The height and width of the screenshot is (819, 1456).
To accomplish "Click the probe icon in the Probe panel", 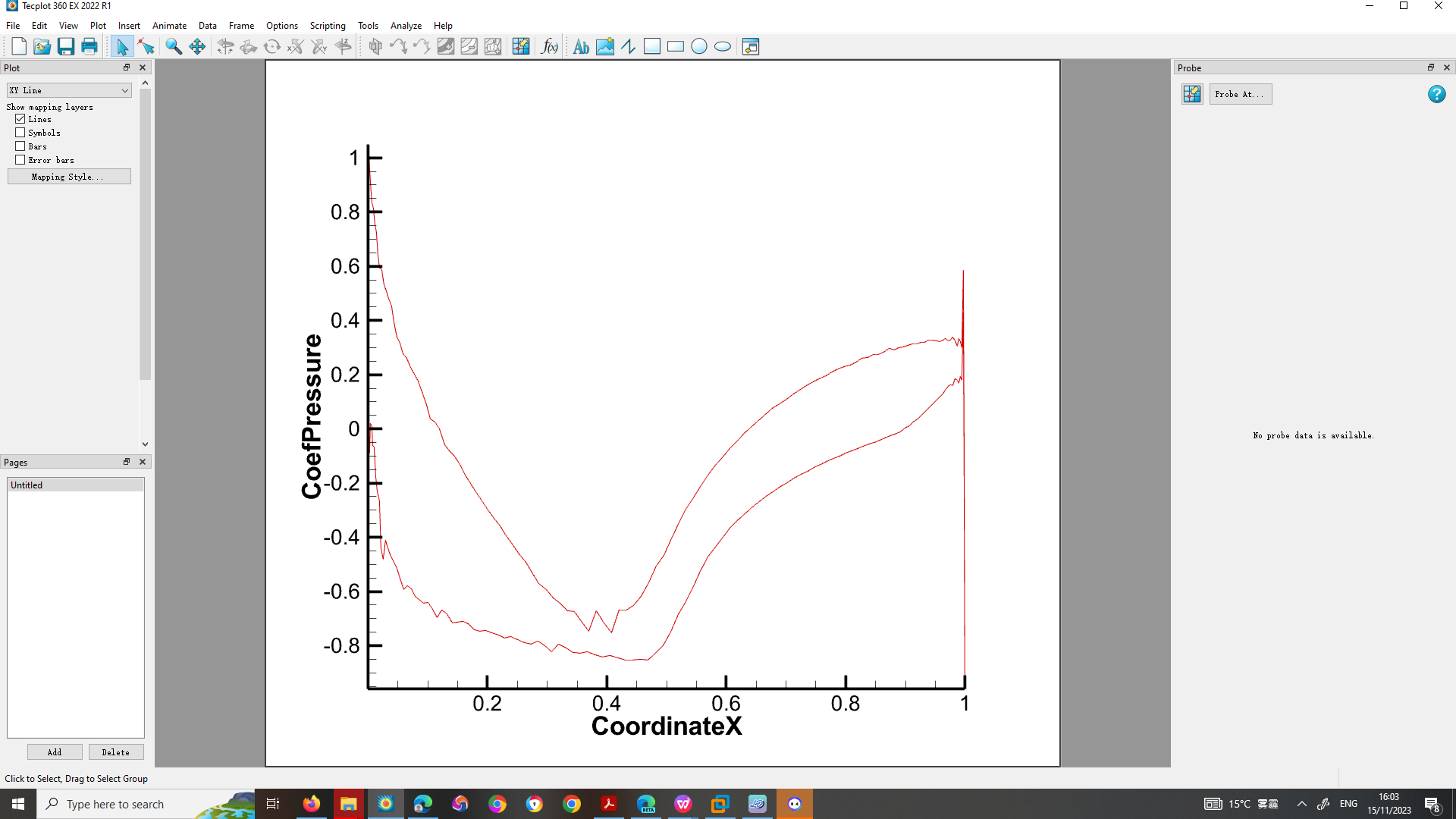I will (x=1191, y=94).
